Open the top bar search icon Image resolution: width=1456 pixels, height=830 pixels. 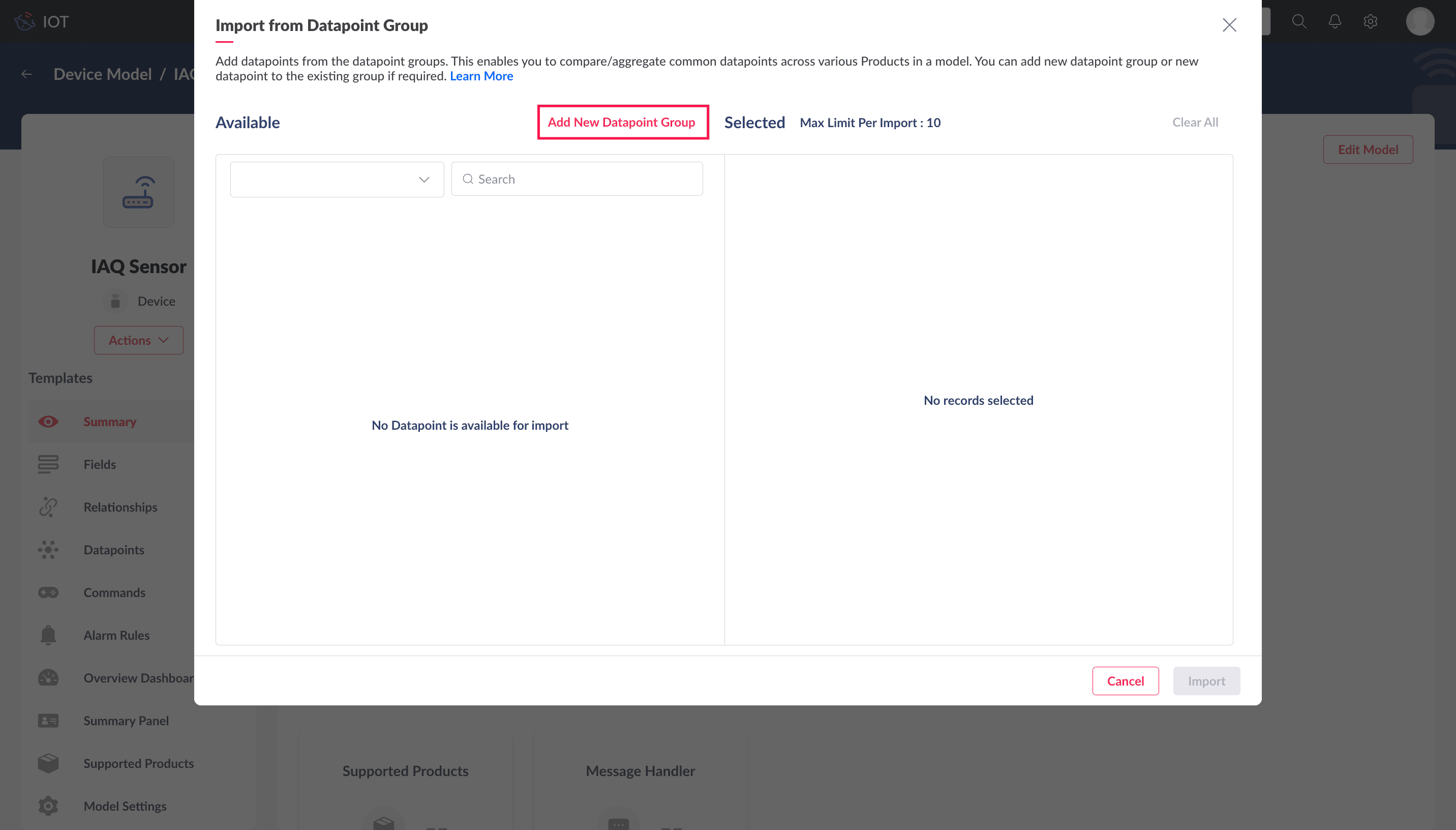[x=1299, y=22]
